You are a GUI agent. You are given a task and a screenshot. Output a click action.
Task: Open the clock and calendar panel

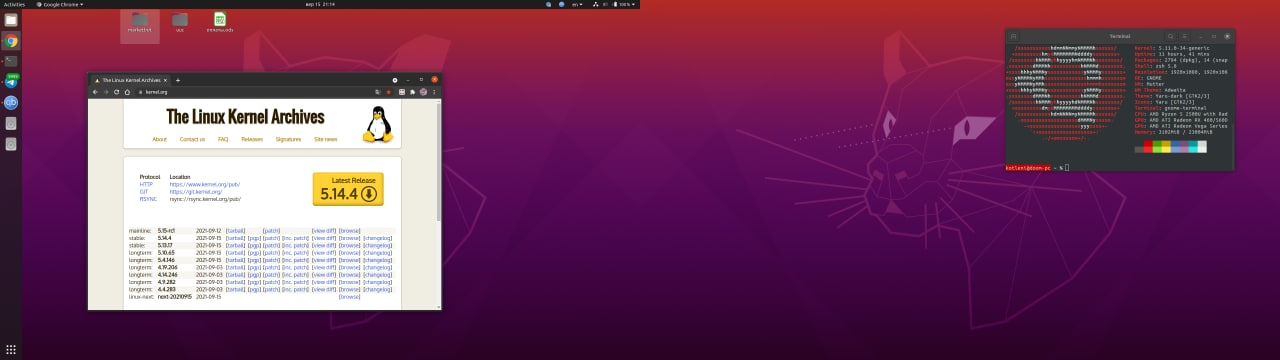click(320, 4)
